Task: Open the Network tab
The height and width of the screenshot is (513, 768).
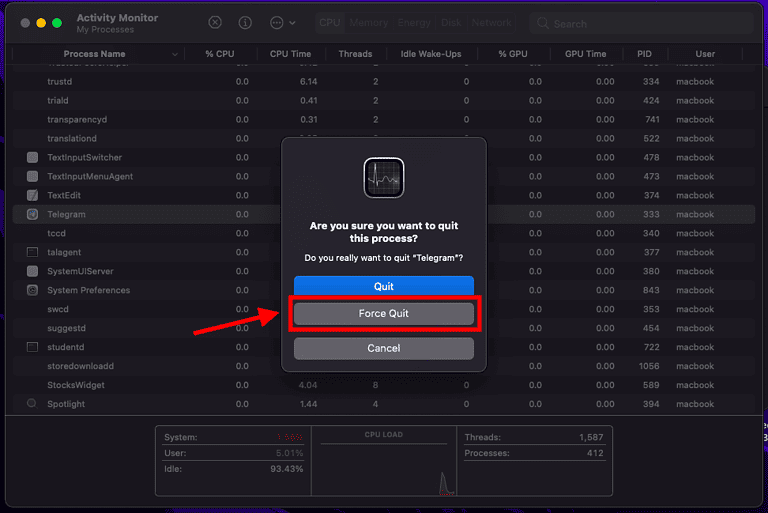Action: point(491,22)
